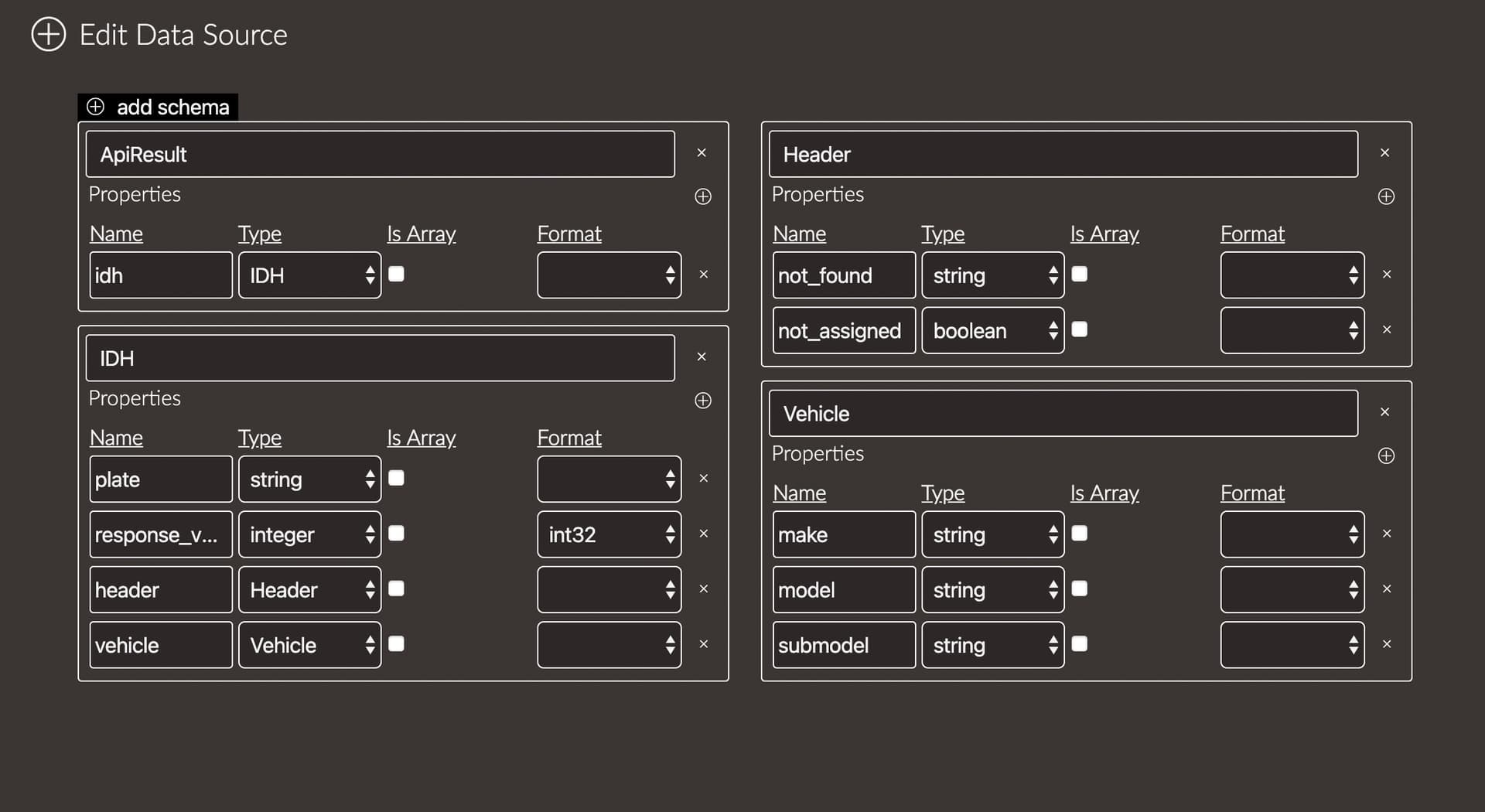
Task: Open the boolean type dropdown for not_assigned
Action: pyautogui.click(x=992, y=331)
